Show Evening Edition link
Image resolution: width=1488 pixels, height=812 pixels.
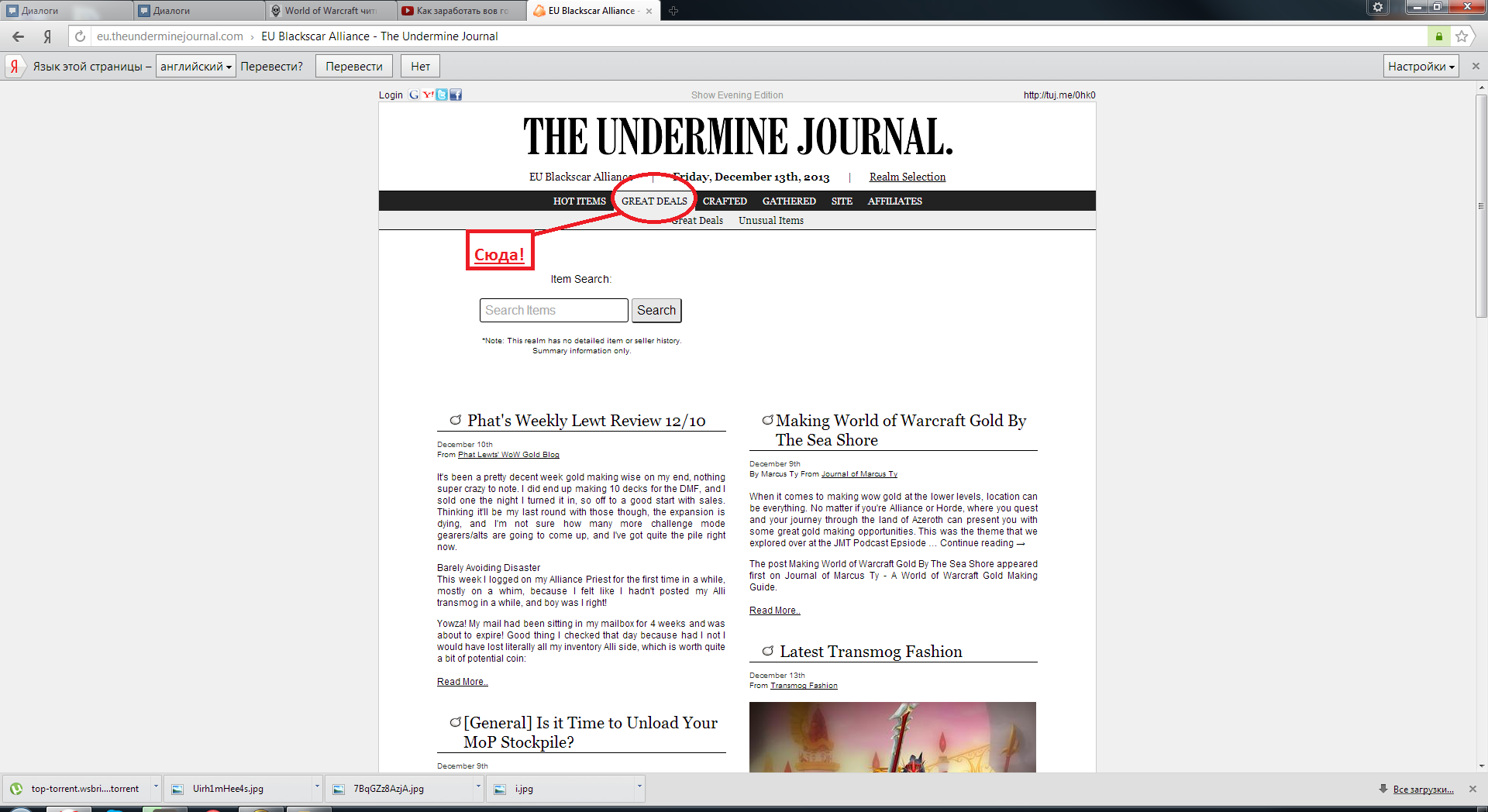(737, 95)
